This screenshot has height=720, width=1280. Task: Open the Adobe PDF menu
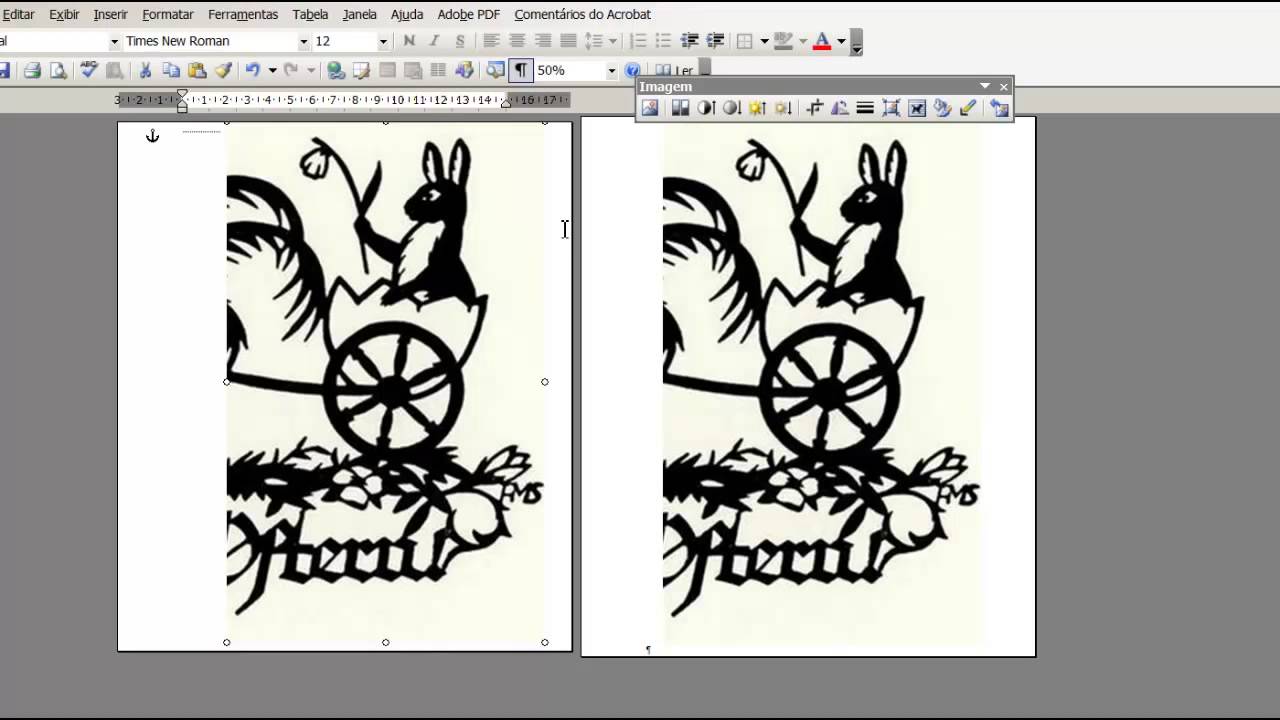(x=469, y=14)
